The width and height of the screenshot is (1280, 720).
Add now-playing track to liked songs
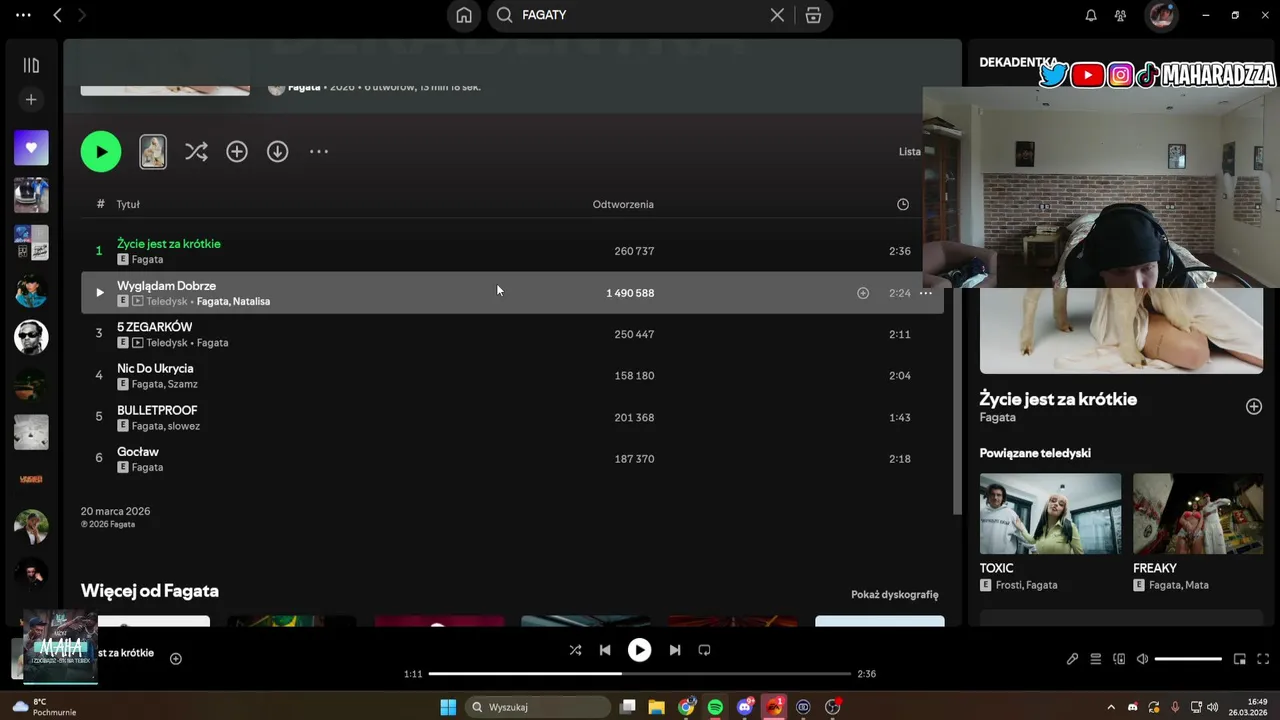coord(176,659)
